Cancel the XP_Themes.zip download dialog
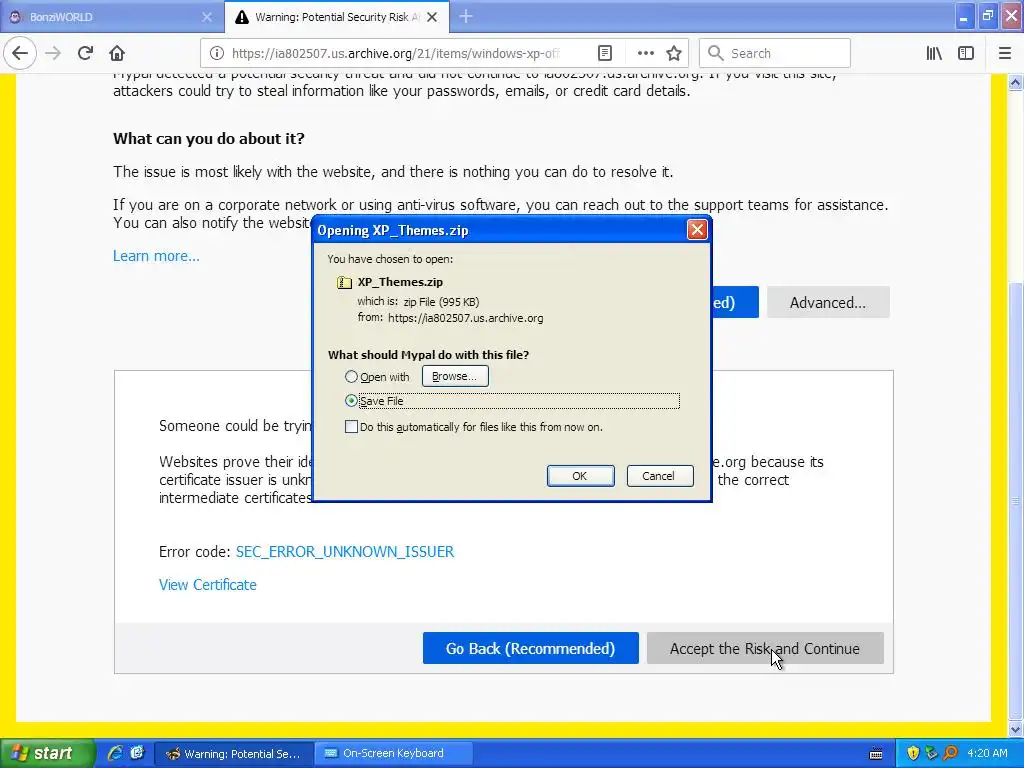This screenshot has height=768, width=1024. coord(658,476)
